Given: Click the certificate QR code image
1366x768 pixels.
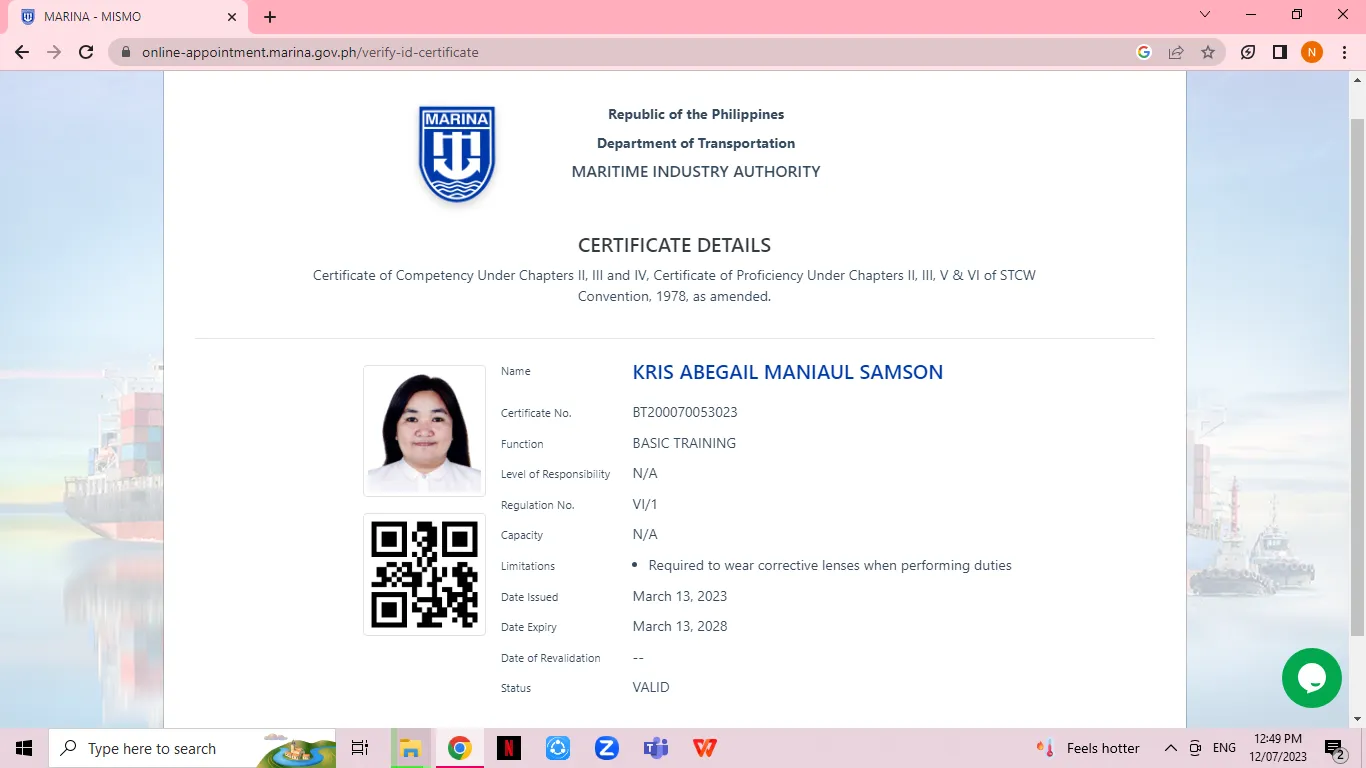Looking at the screenshot, I should 424,574.
